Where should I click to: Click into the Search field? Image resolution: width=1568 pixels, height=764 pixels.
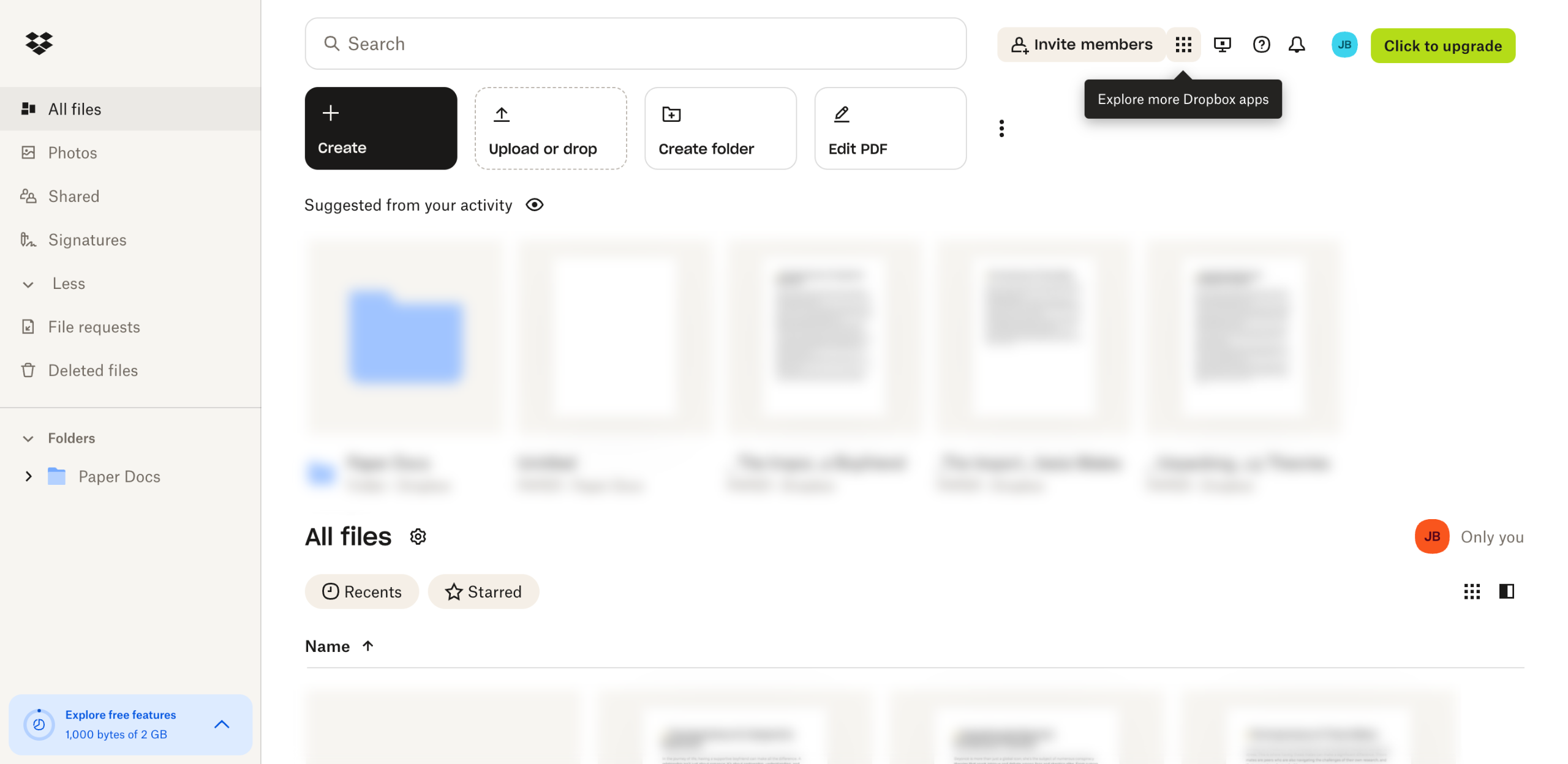[635, 43]
